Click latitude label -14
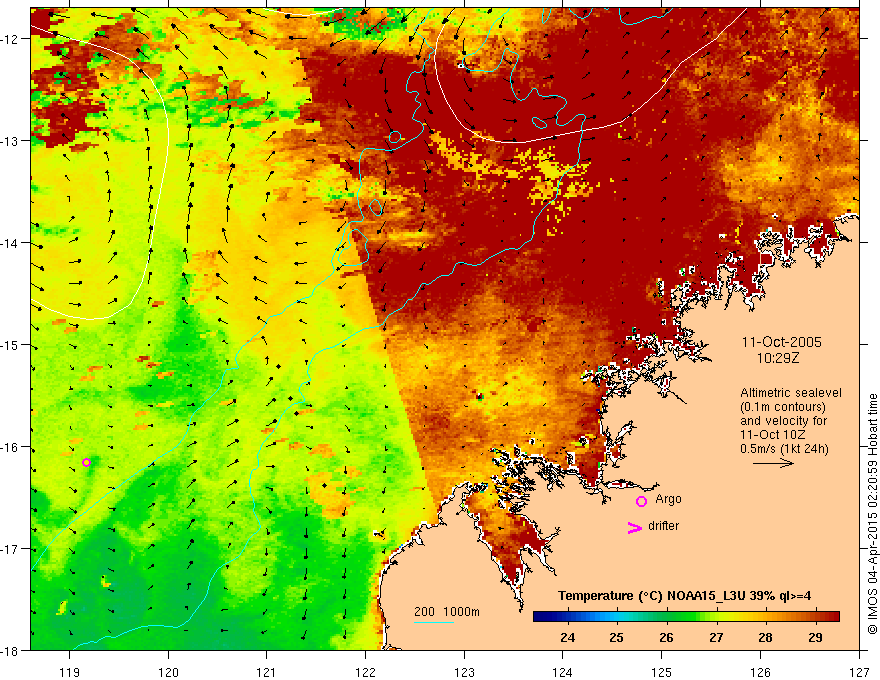 point(9,243)
